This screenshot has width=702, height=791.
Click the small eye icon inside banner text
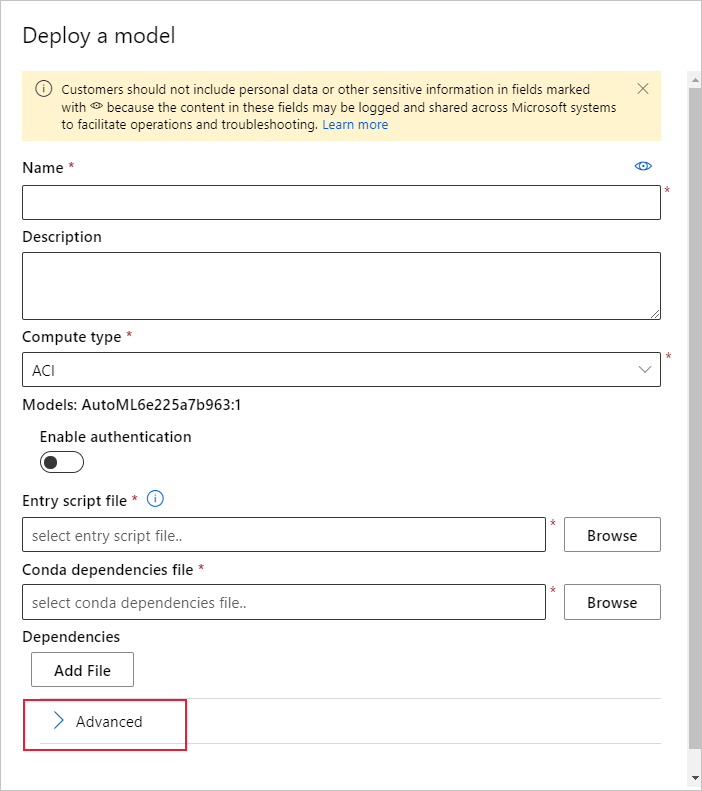point(97,107)
